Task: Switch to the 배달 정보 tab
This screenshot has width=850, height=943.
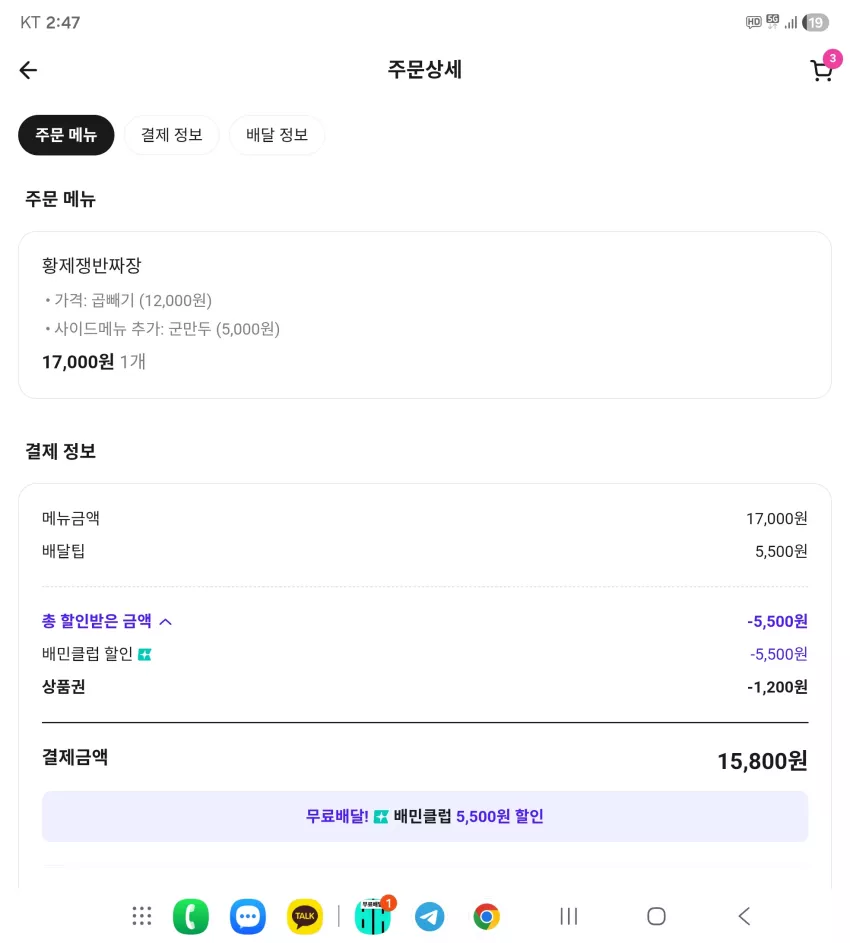Action: [x=277, y=135]
